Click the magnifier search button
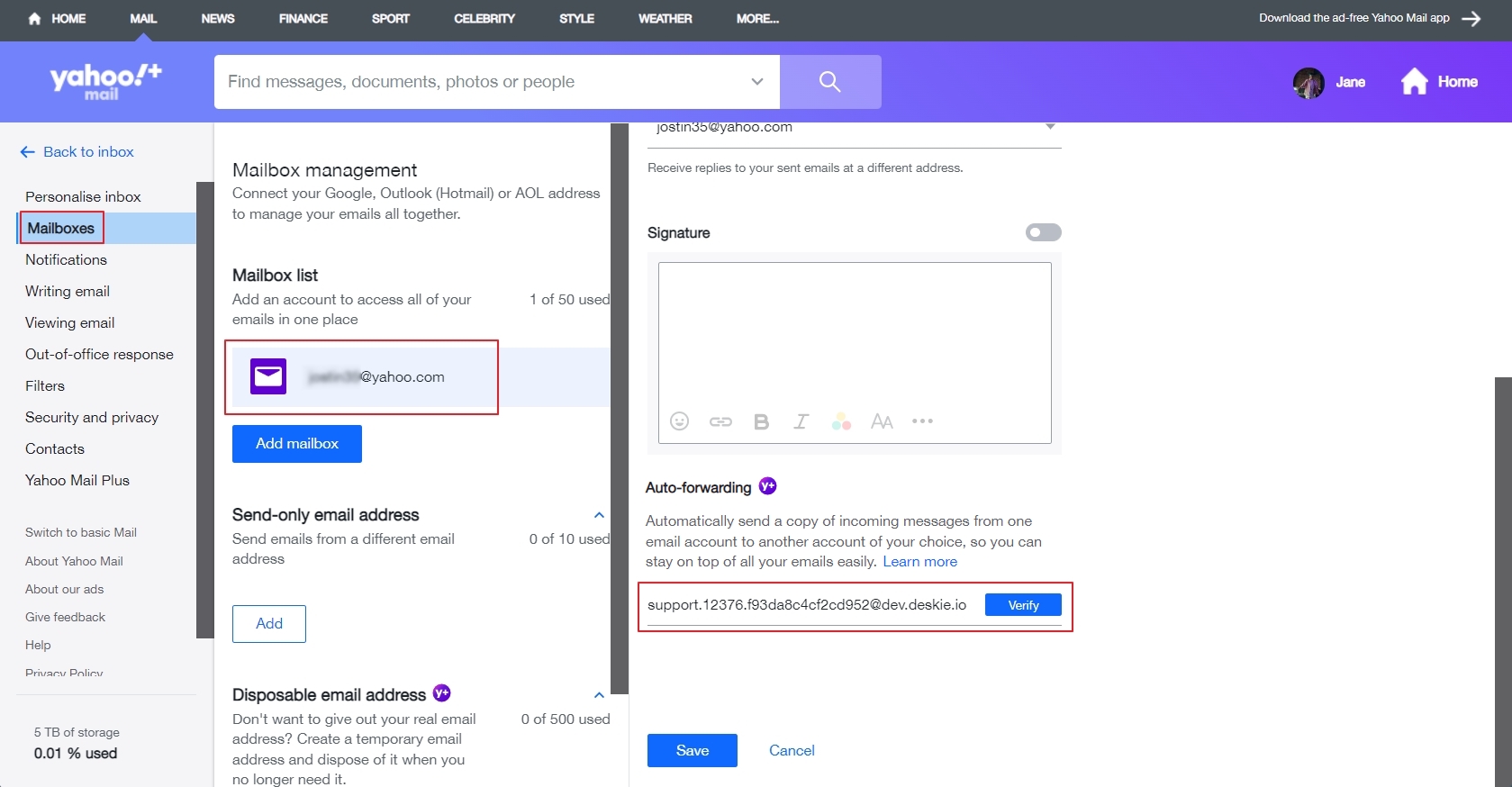This screenshot has height=787, width=1512. pos(830,82)
